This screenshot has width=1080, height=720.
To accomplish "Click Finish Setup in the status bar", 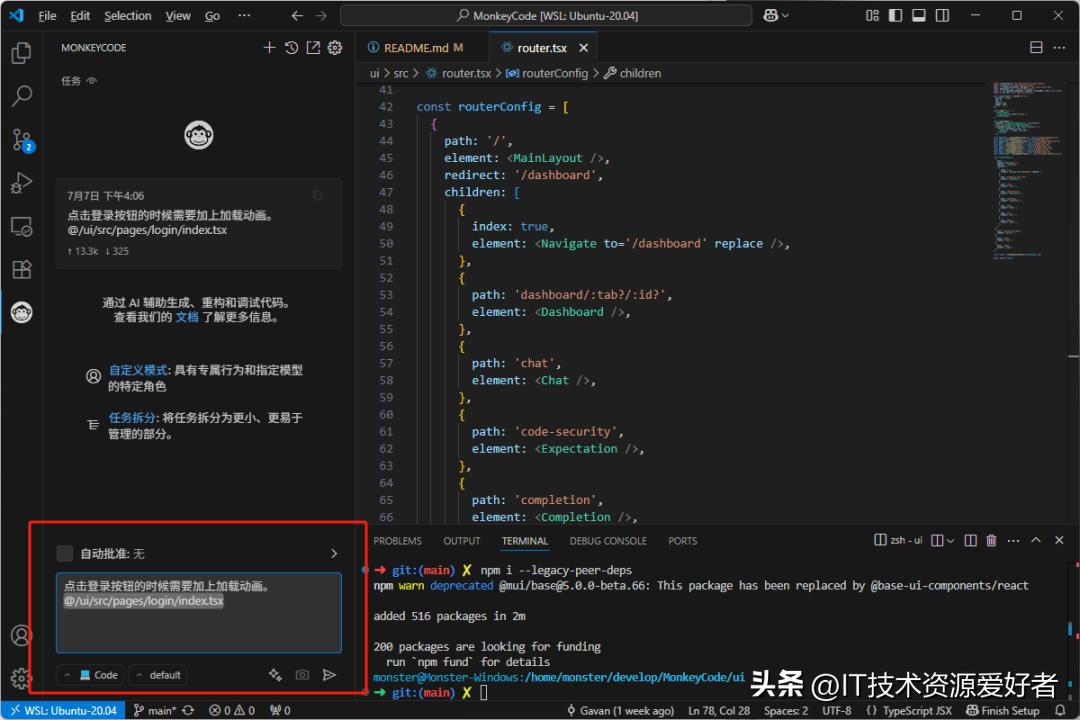I will pos(1003,710).
